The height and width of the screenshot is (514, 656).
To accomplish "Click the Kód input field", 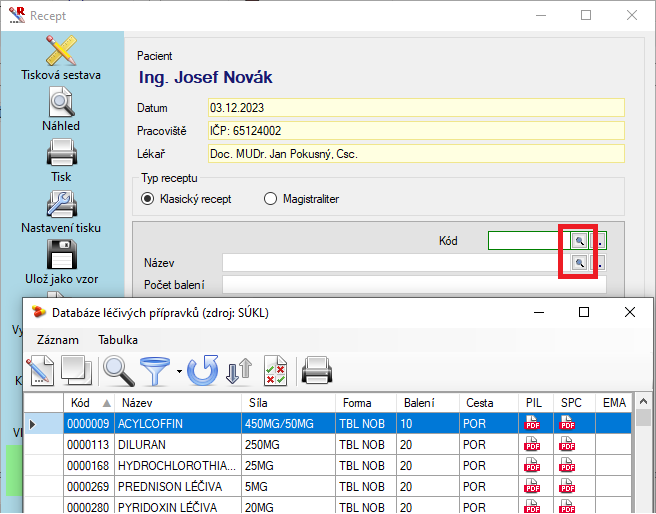I will (529, 241).
